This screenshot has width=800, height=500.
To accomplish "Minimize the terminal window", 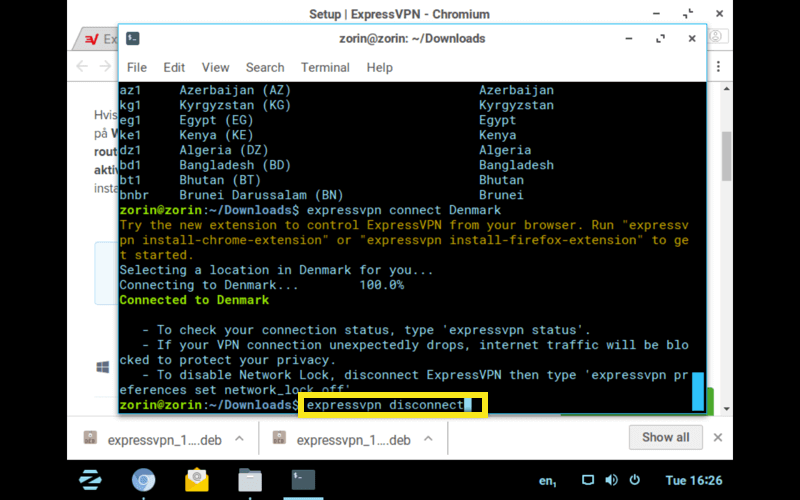I will (x=629, y=39).
